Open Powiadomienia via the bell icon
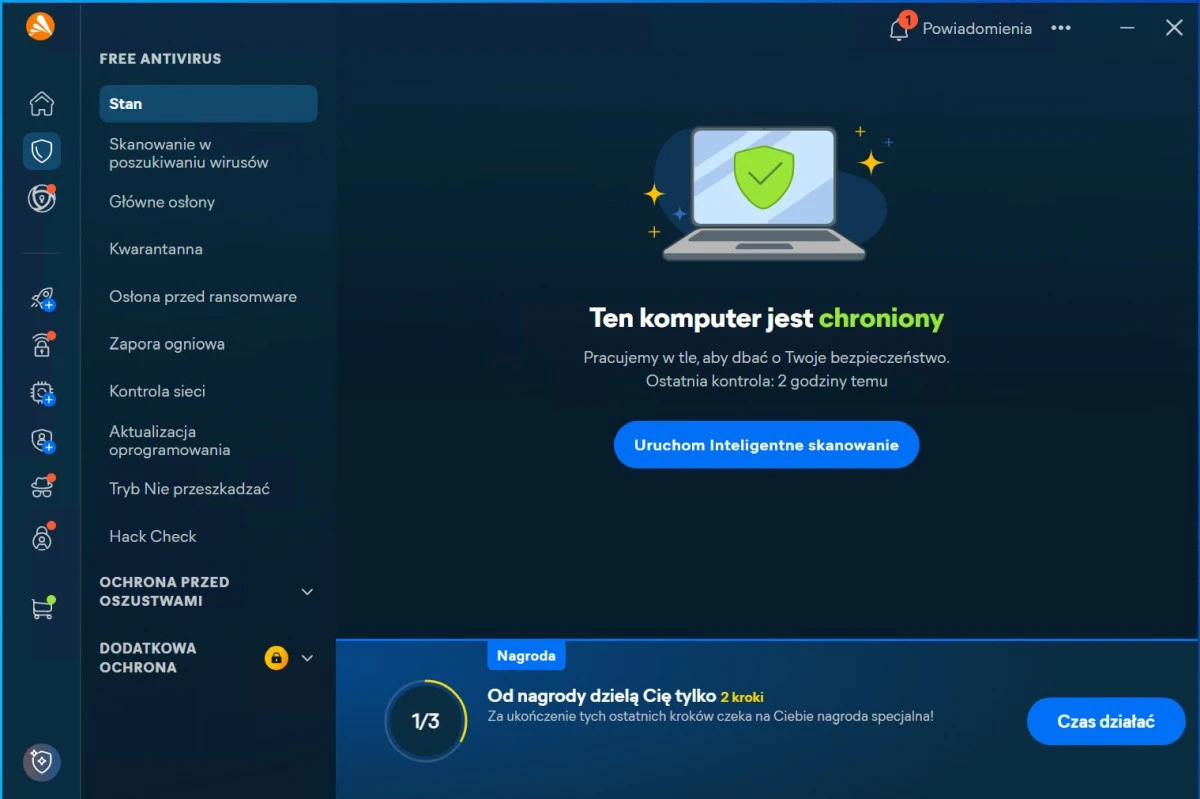 898,28
